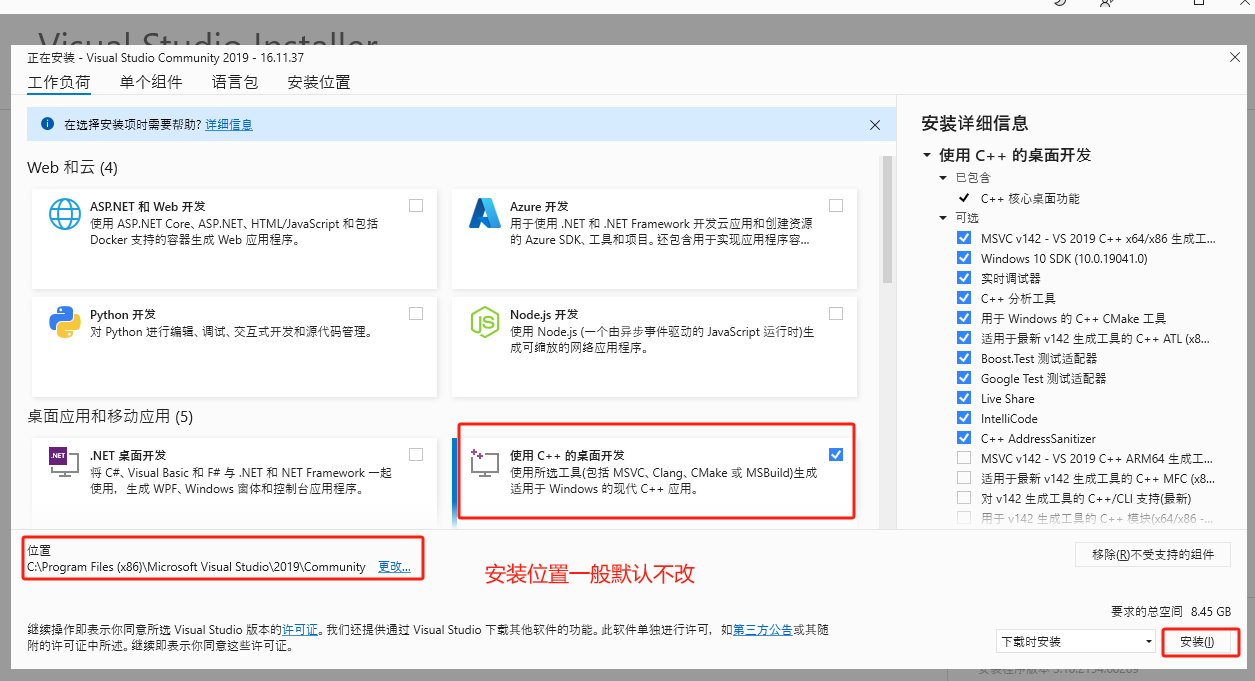Click the Python development logo icon
This screenshot has width=1255, height=681.
(x=65, y=322)
